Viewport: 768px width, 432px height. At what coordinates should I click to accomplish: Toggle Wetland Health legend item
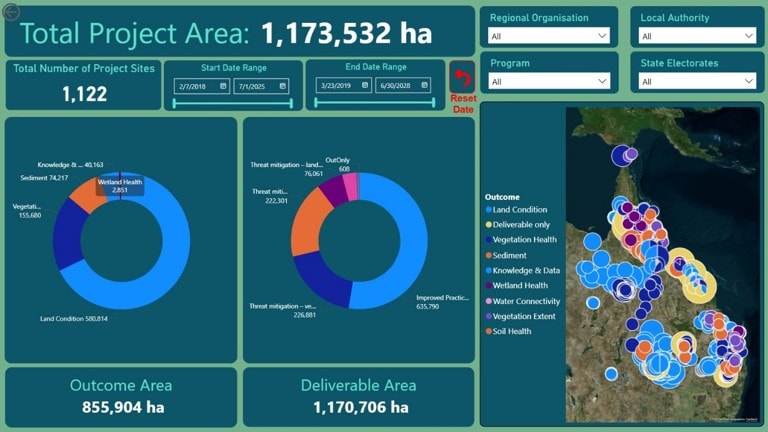[520, 285]
